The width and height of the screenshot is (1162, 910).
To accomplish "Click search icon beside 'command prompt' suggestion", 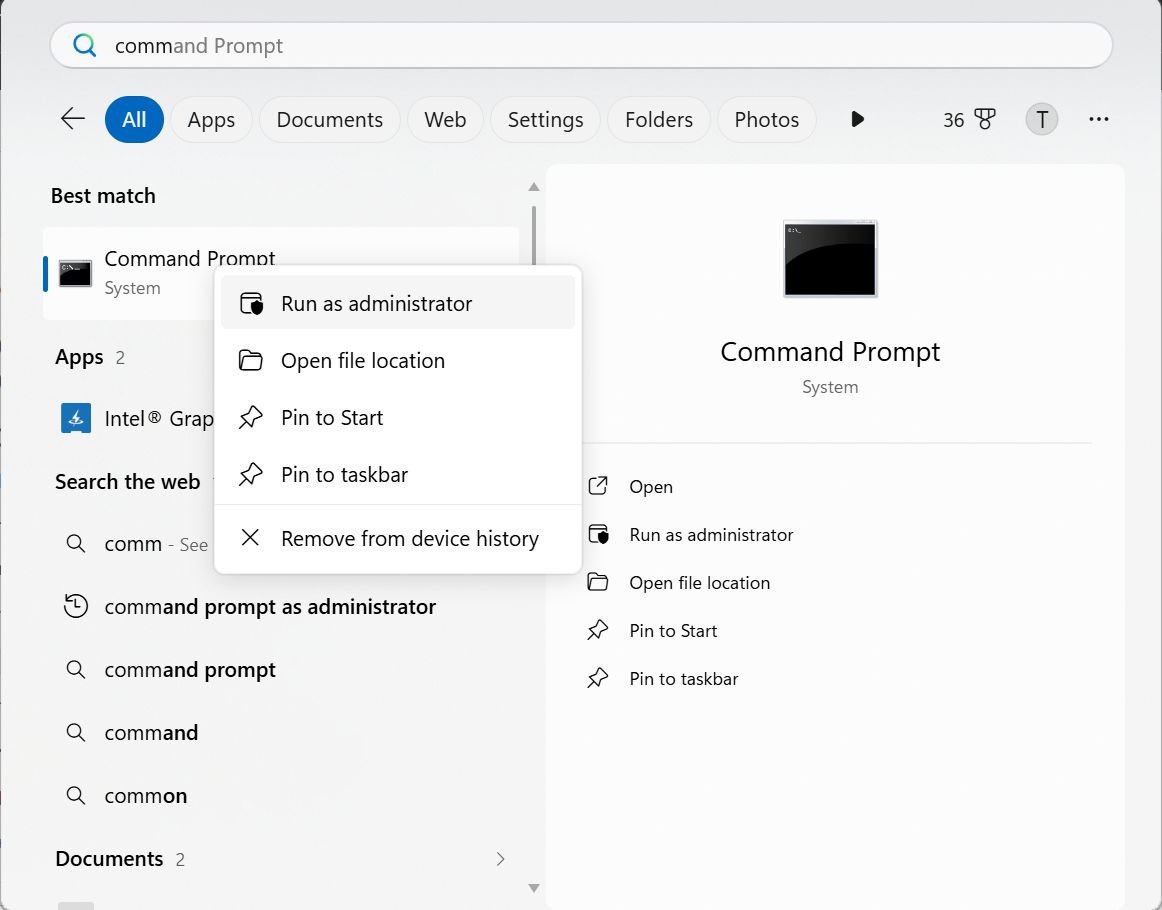I will pyautogui.click(x=76, y=670).
